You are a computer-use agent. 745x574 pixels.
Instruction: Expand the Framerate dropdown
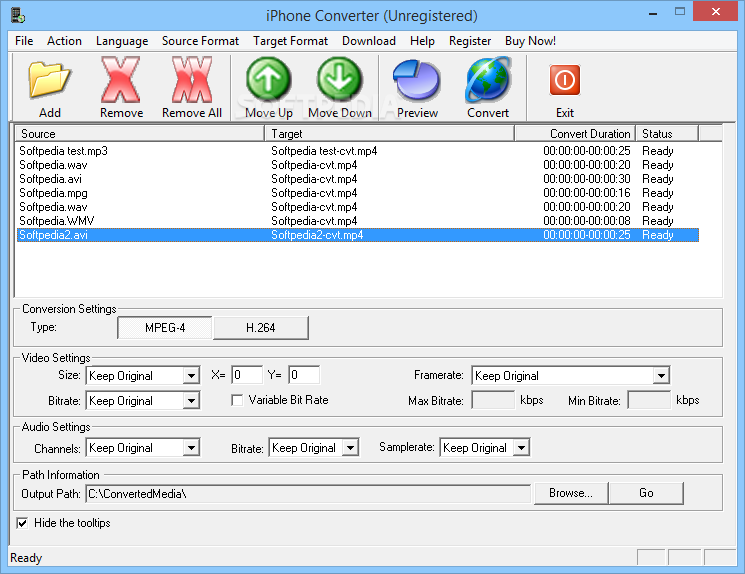point(661,376)
